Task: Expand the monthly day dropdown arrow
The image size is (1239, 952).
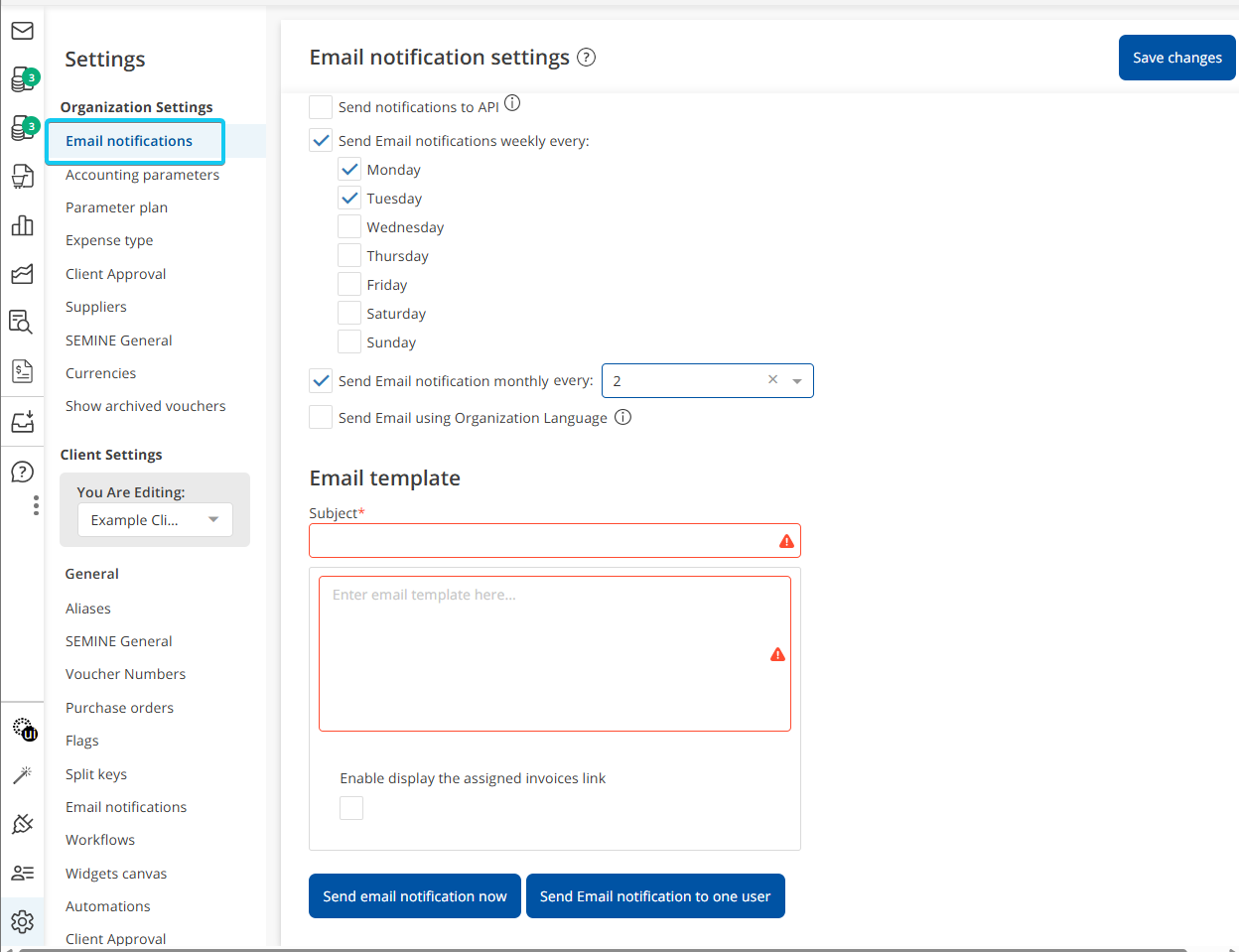Action: point(797,381)
